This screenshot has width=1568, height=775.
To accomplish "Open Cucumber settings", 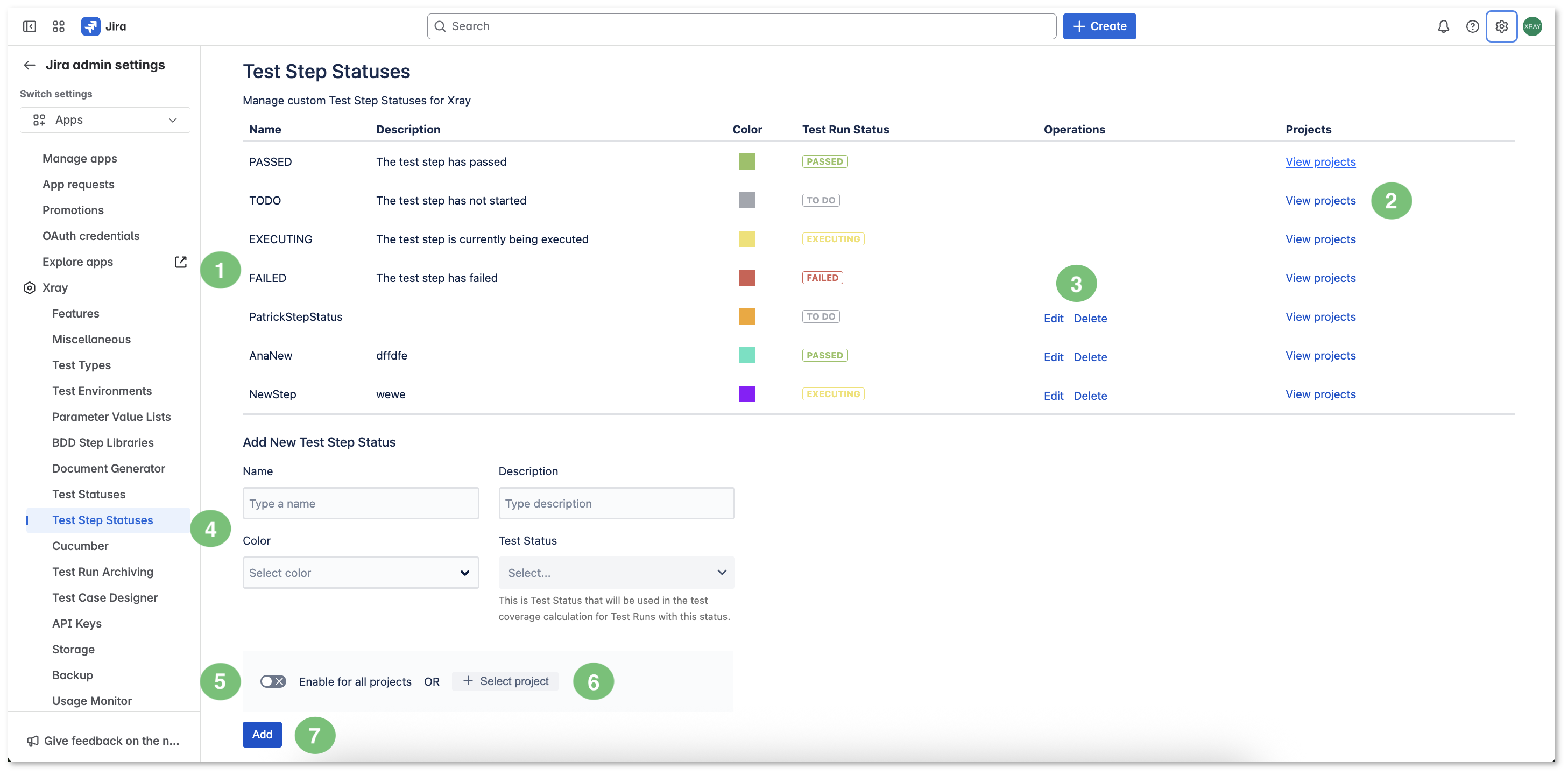I will coord(80,546).
